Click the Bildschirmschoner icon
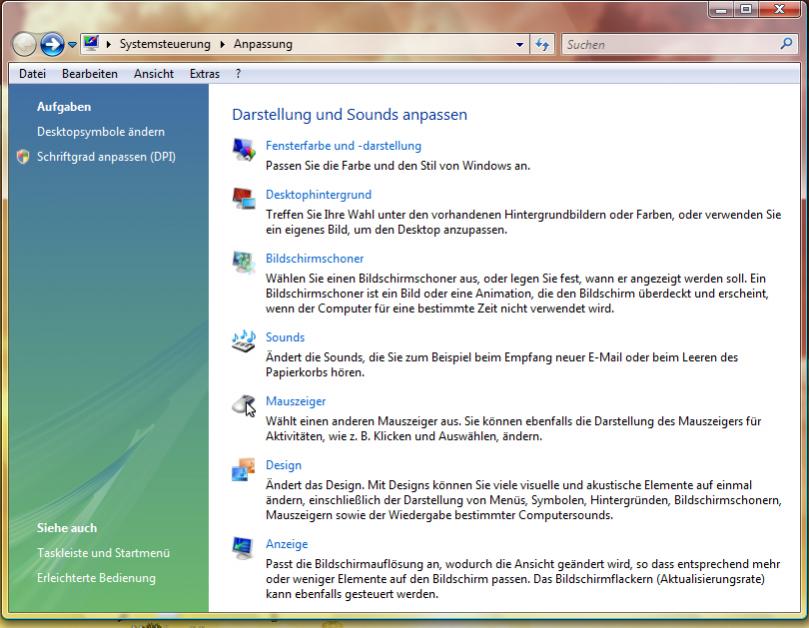 pyautogui.click(x=244, y=263)
